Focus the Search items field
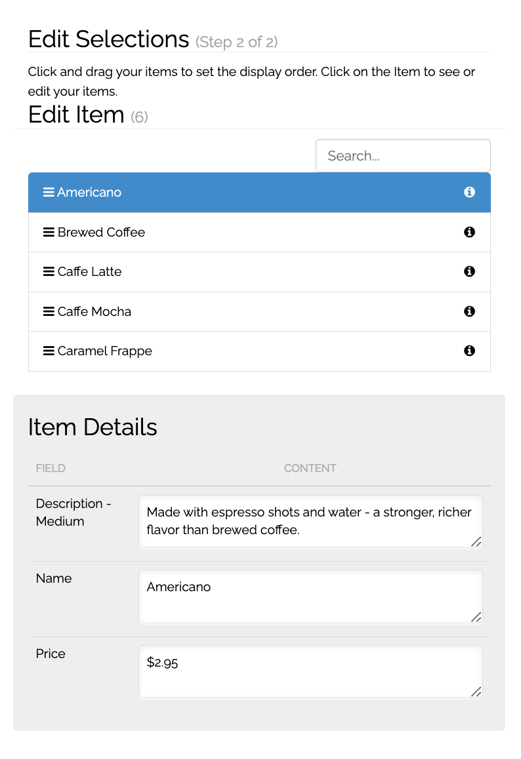Viewport: 521px width, 759px height. (403, 155)
